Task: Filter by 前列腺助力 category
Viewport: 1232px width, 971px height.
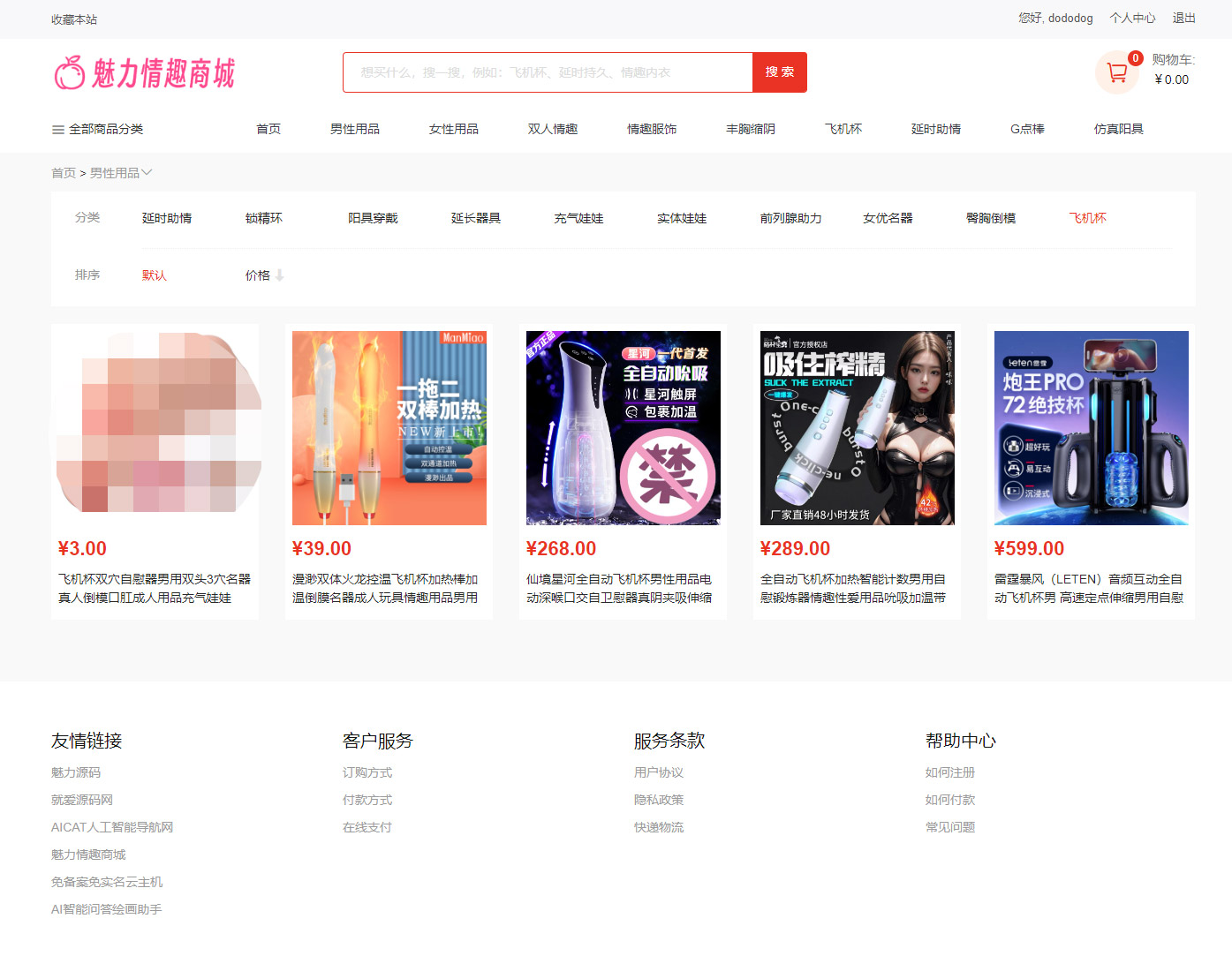Action: coord(791,218)
